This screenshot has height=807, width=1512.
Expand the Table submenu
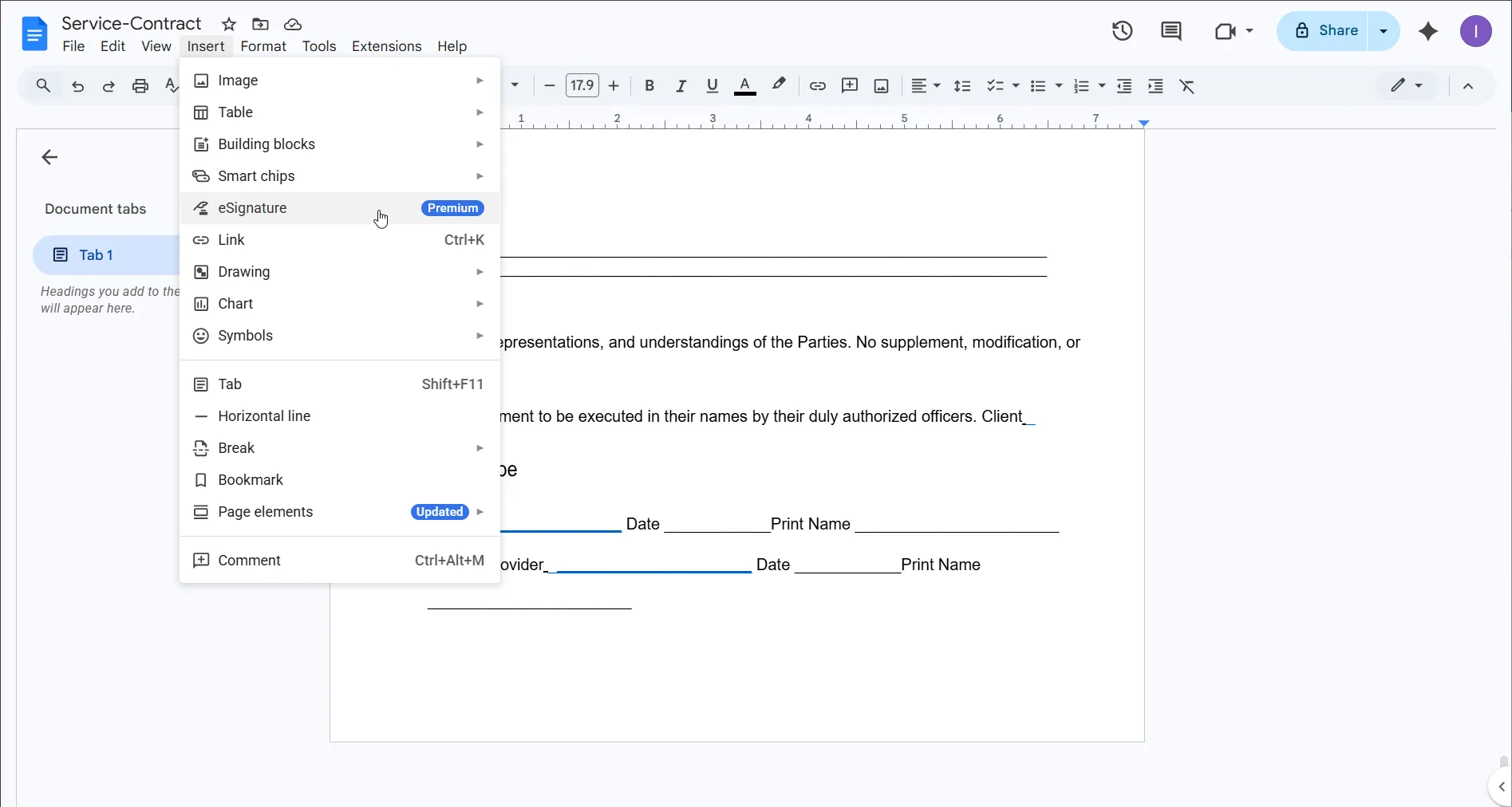(340, 112)
